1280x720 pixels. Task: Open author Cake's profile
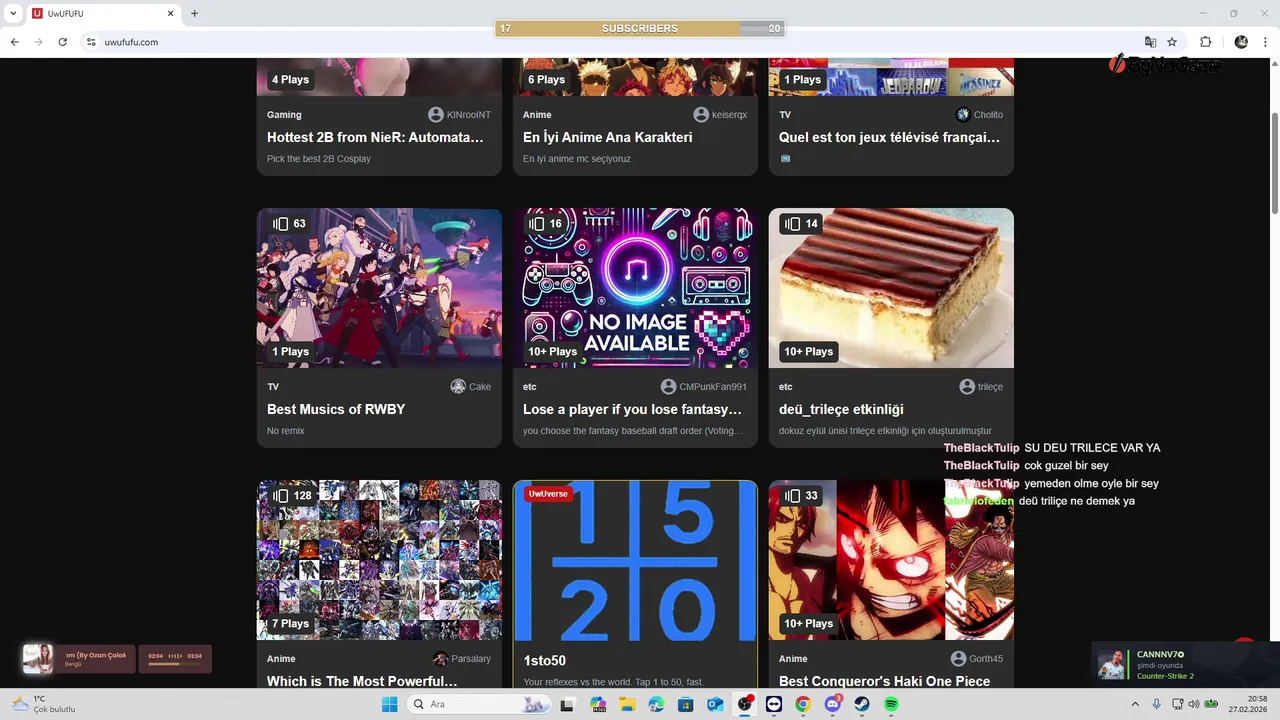(471, 386)
